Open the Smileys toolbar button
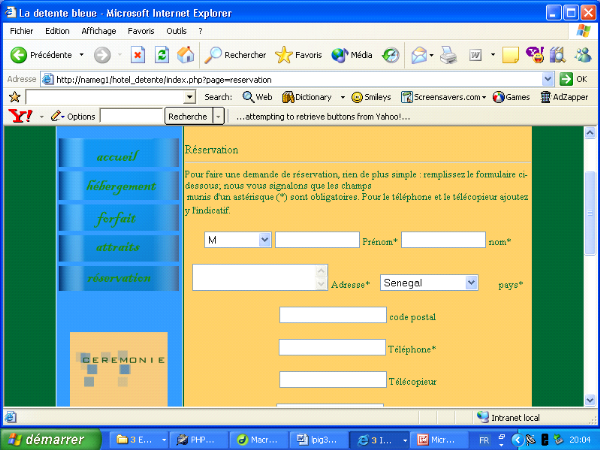Viewport: 600px width, 450px height. (371, 97)
